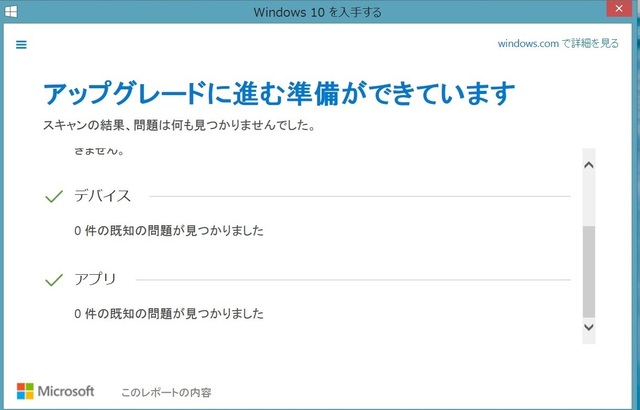Click the scrollbar down arrow
The height and width of the screenshot is (410, 640).
[589, 327]
